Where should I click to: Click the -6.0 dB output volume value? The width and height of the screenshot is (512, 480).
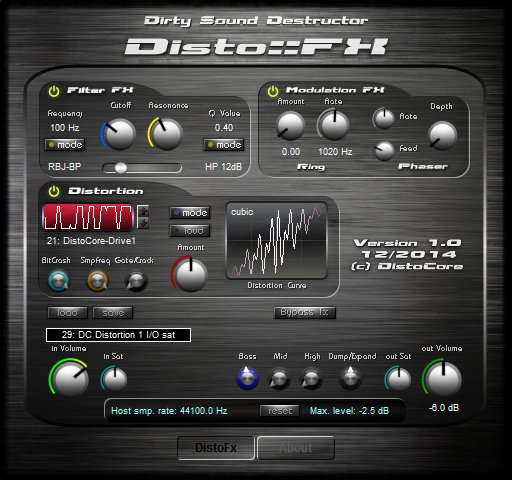[x=444, y=408]
